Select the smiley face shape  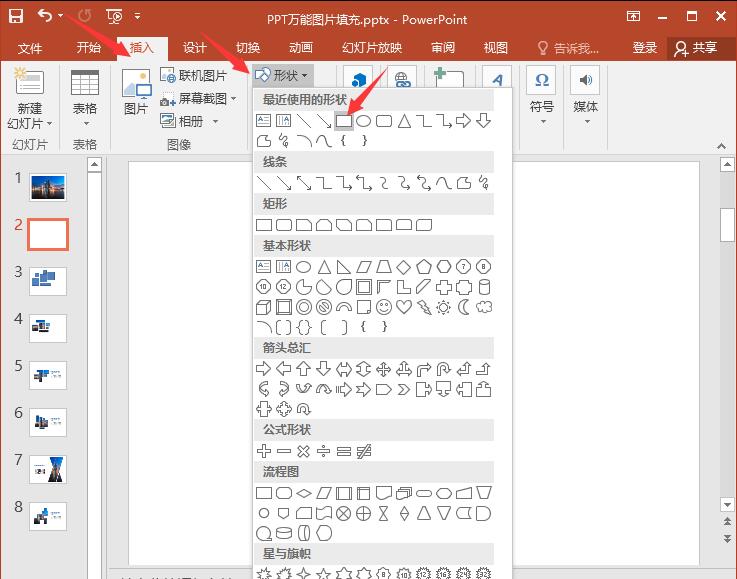[x=384, y=307]
